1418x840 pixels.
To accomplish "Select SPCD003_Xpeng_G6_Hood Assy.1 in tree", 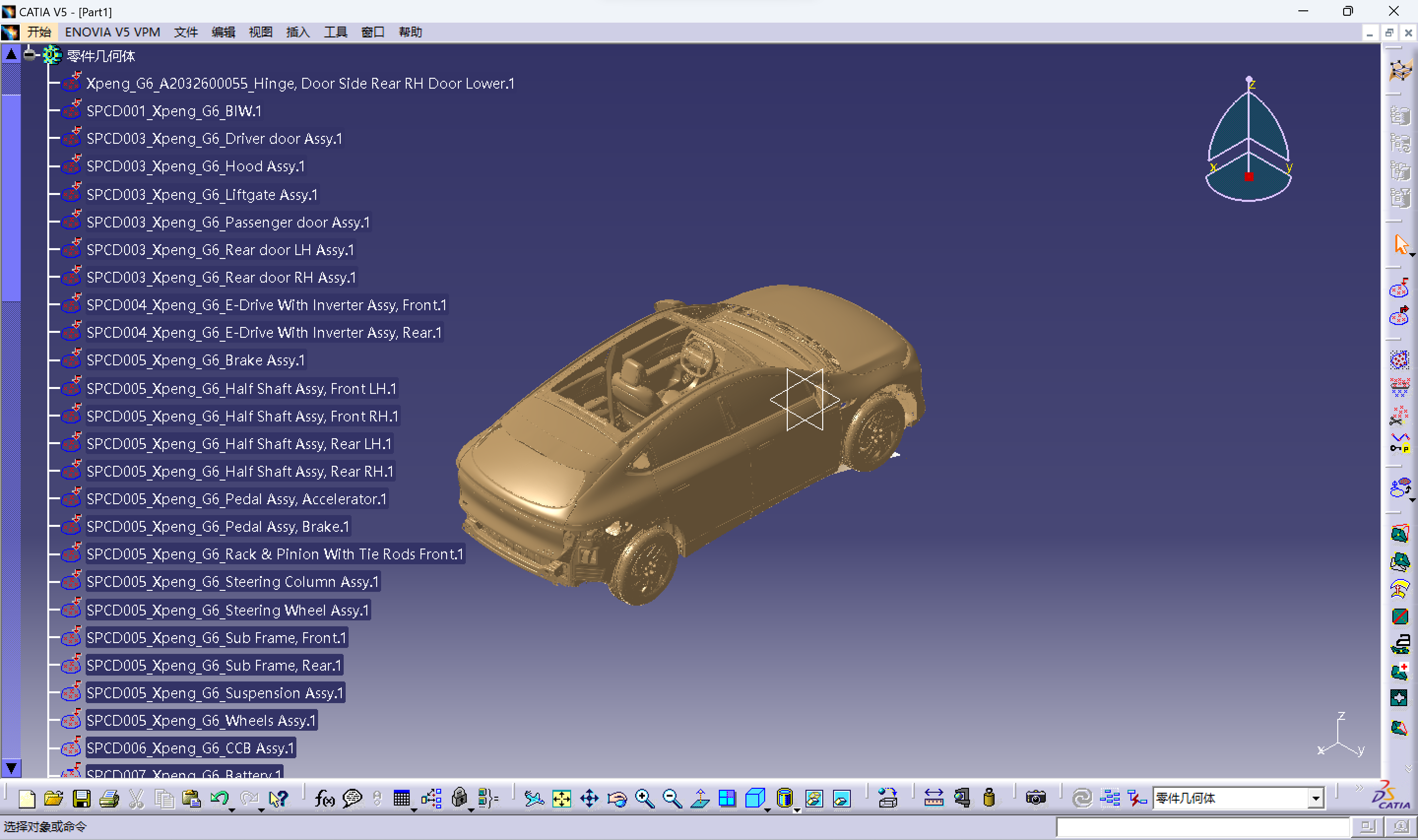I will (196, 166).
